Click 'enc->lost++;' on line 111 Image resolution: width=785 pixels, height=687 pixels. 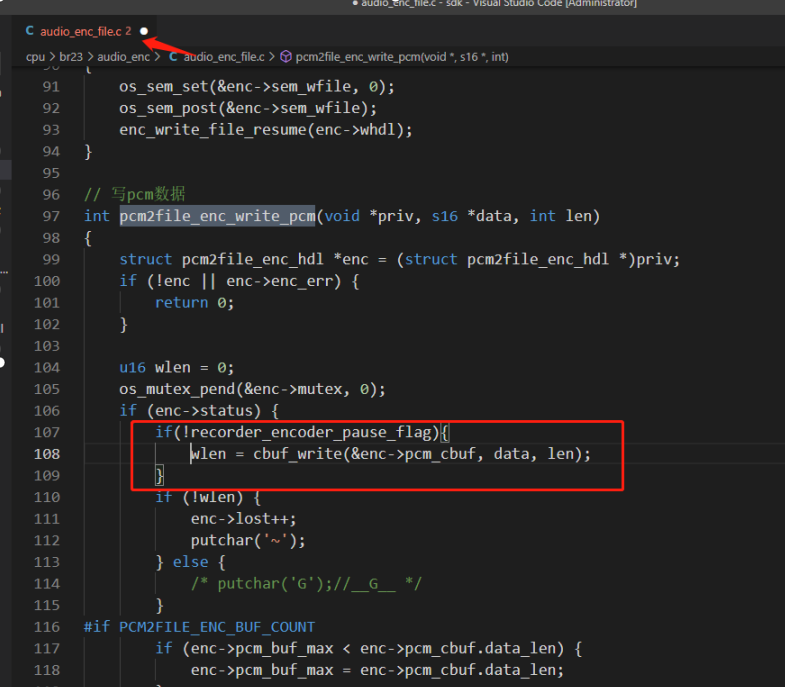point(243,519)
